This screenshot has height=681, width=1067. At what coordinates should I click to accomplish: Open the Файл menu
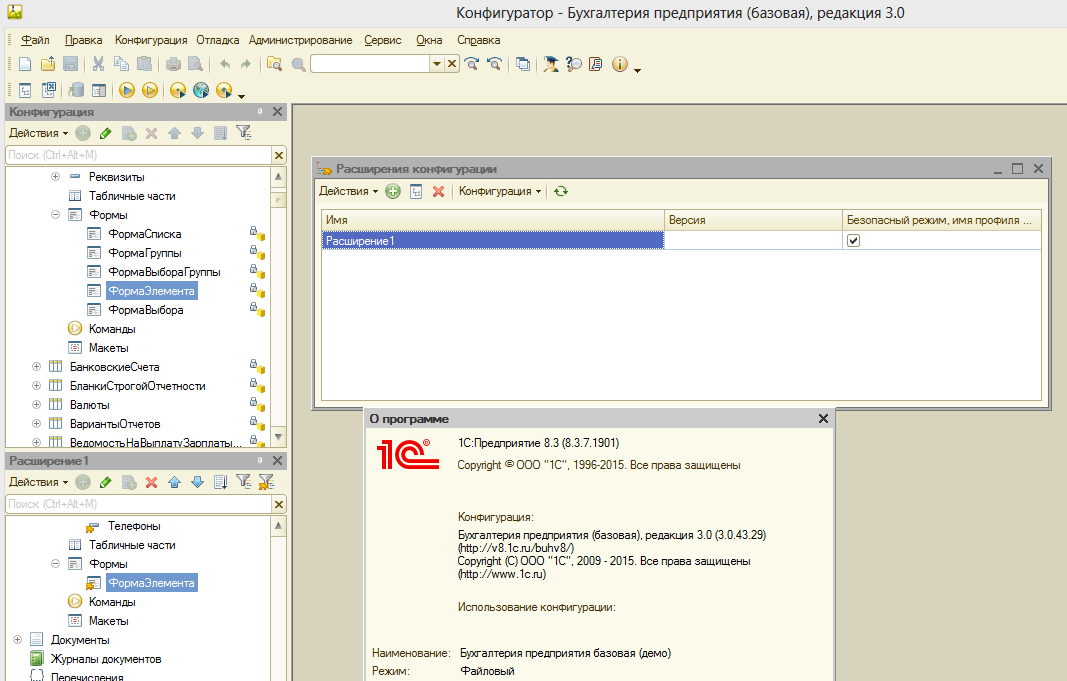[x=35, y=40]
